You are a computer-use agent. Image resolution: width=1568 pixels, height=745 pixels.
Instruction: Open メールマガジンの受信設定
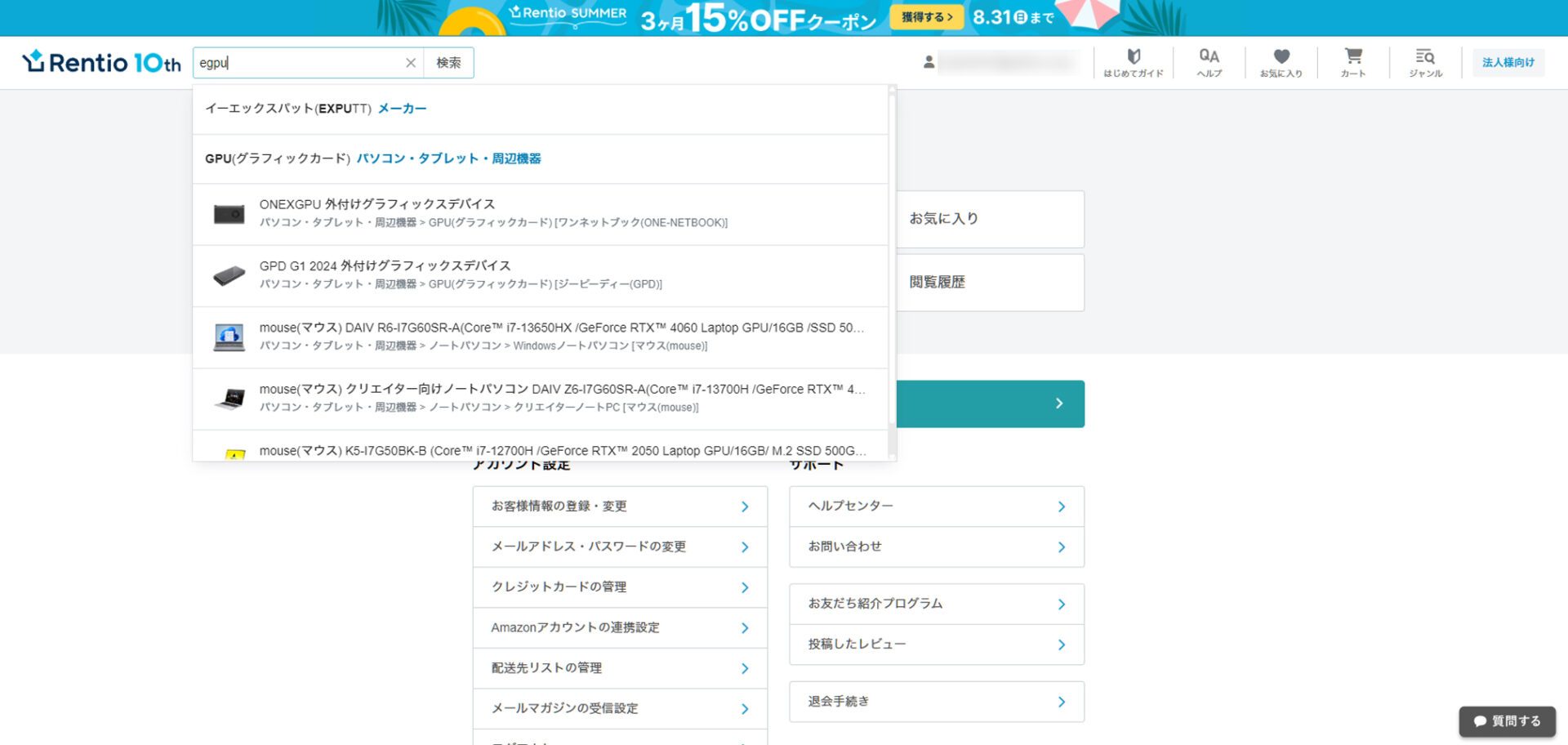coord(620,708)
